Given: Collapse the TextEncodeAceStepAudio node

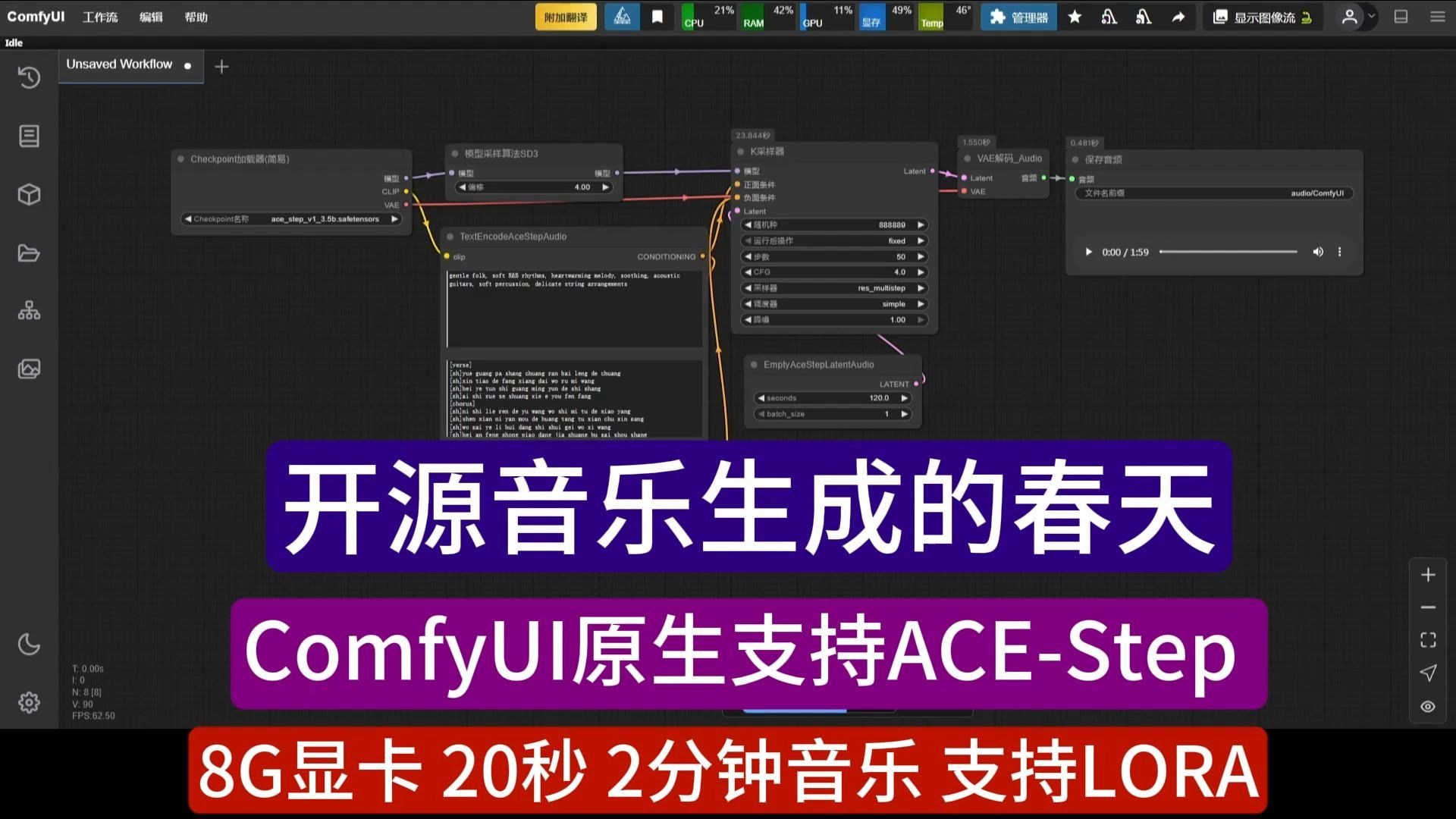Looking at the screenshot, I should [450, 237].
